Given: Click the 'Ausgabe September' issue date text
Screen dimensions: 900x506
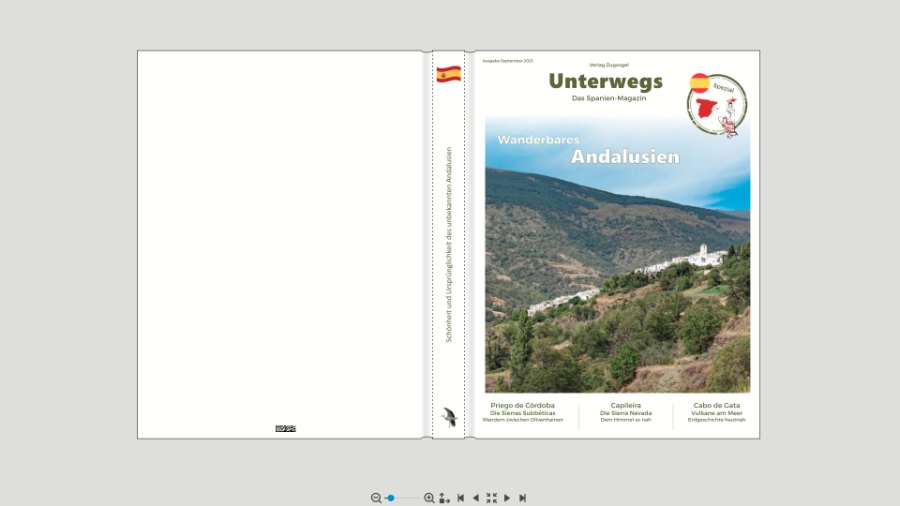Looking at the screenshot, I should pos(508,61).
